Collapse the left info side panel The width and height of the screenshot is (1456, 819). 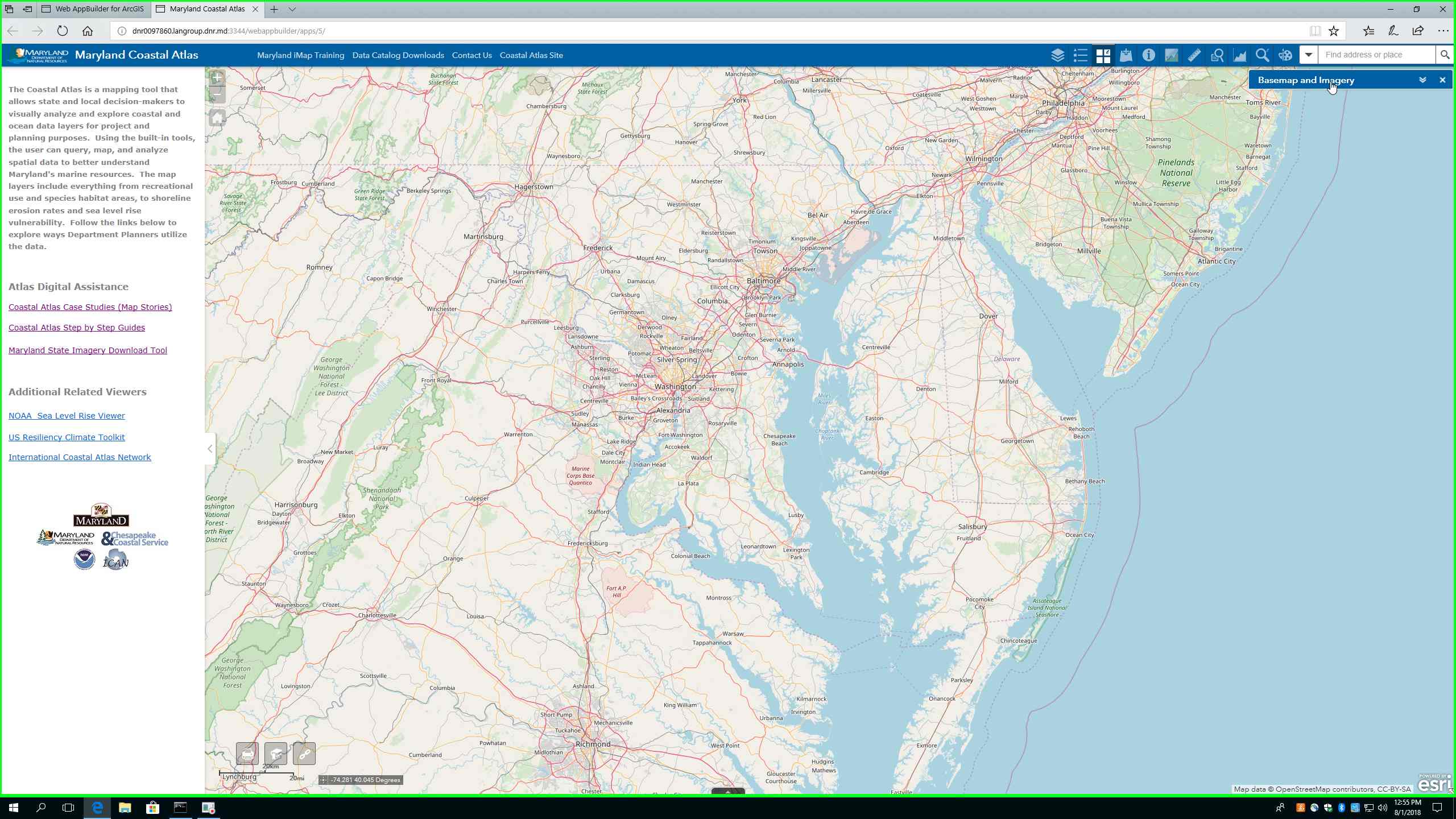coord(210,449)
